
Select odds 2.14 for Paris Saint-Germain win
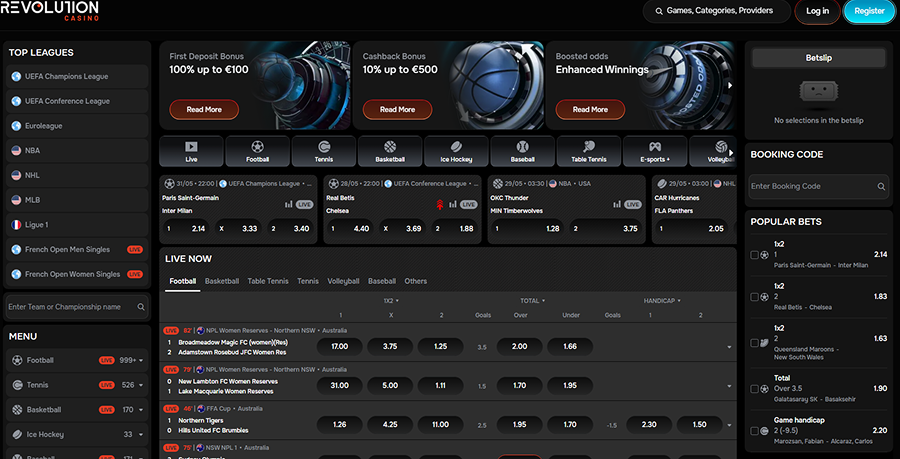click(185, 228)
